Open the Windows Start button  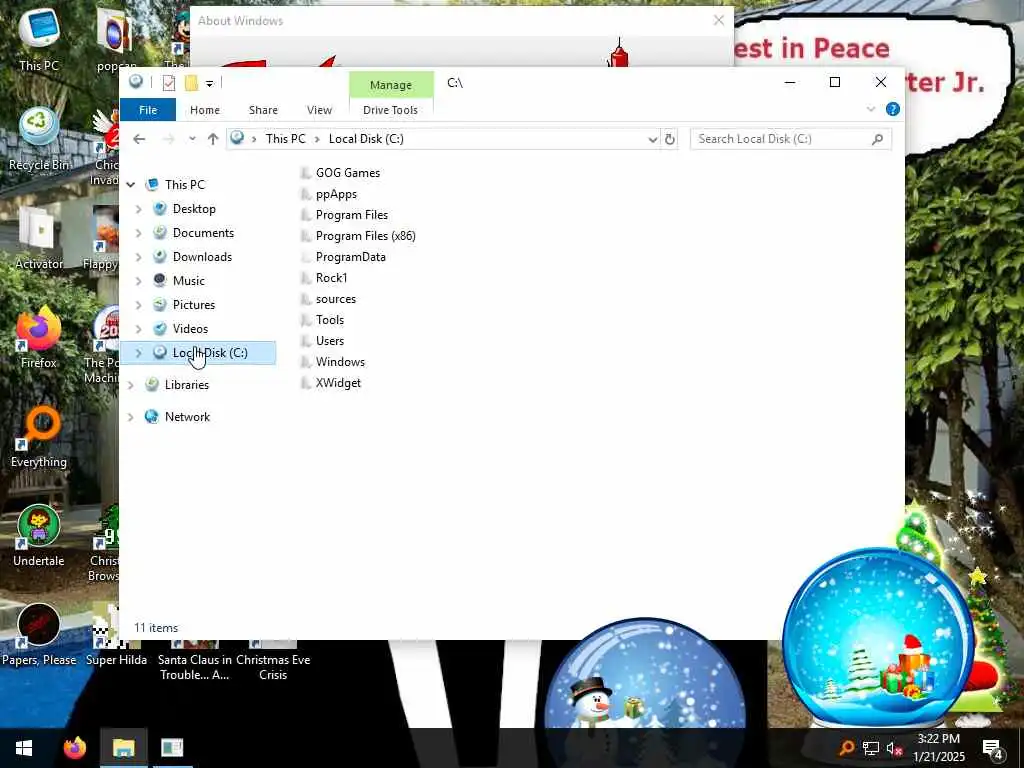tap(24, 748)
